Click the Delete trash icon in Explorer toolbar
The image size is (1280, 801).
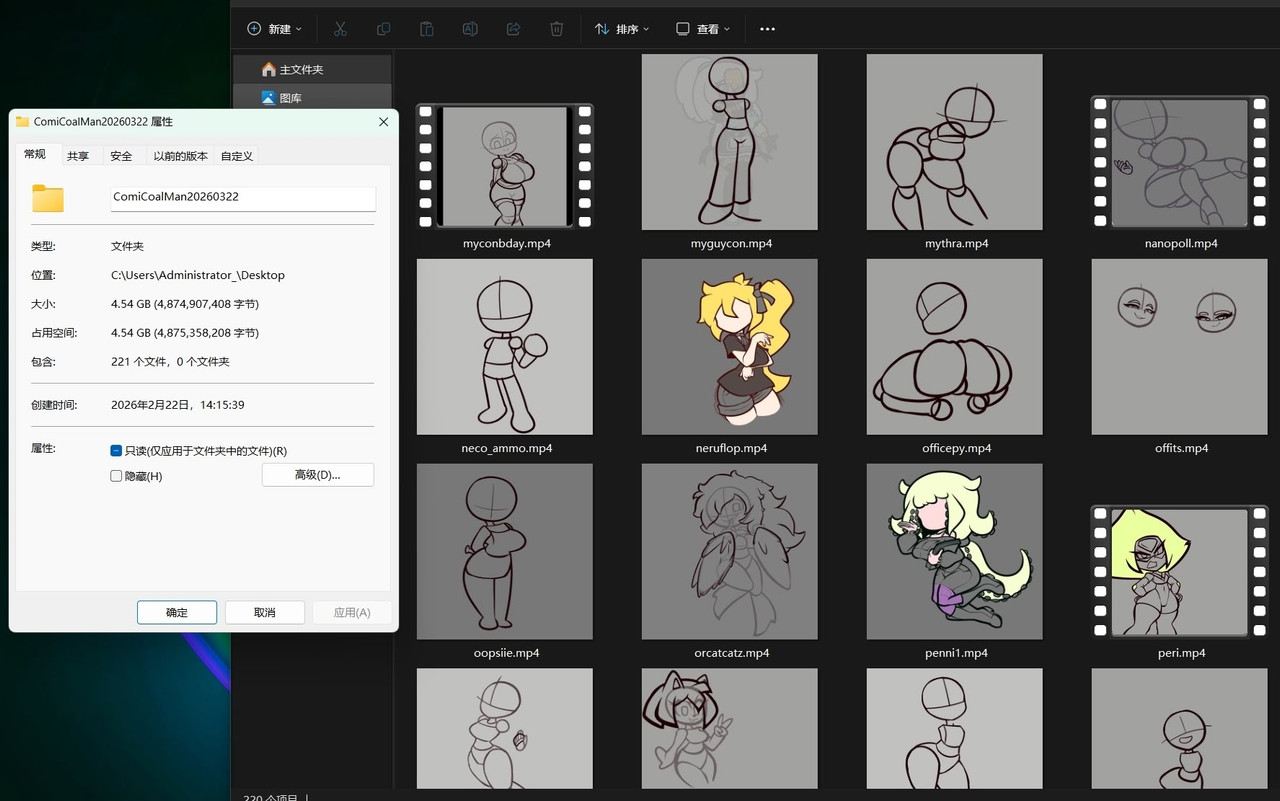(x=557, y=29)
